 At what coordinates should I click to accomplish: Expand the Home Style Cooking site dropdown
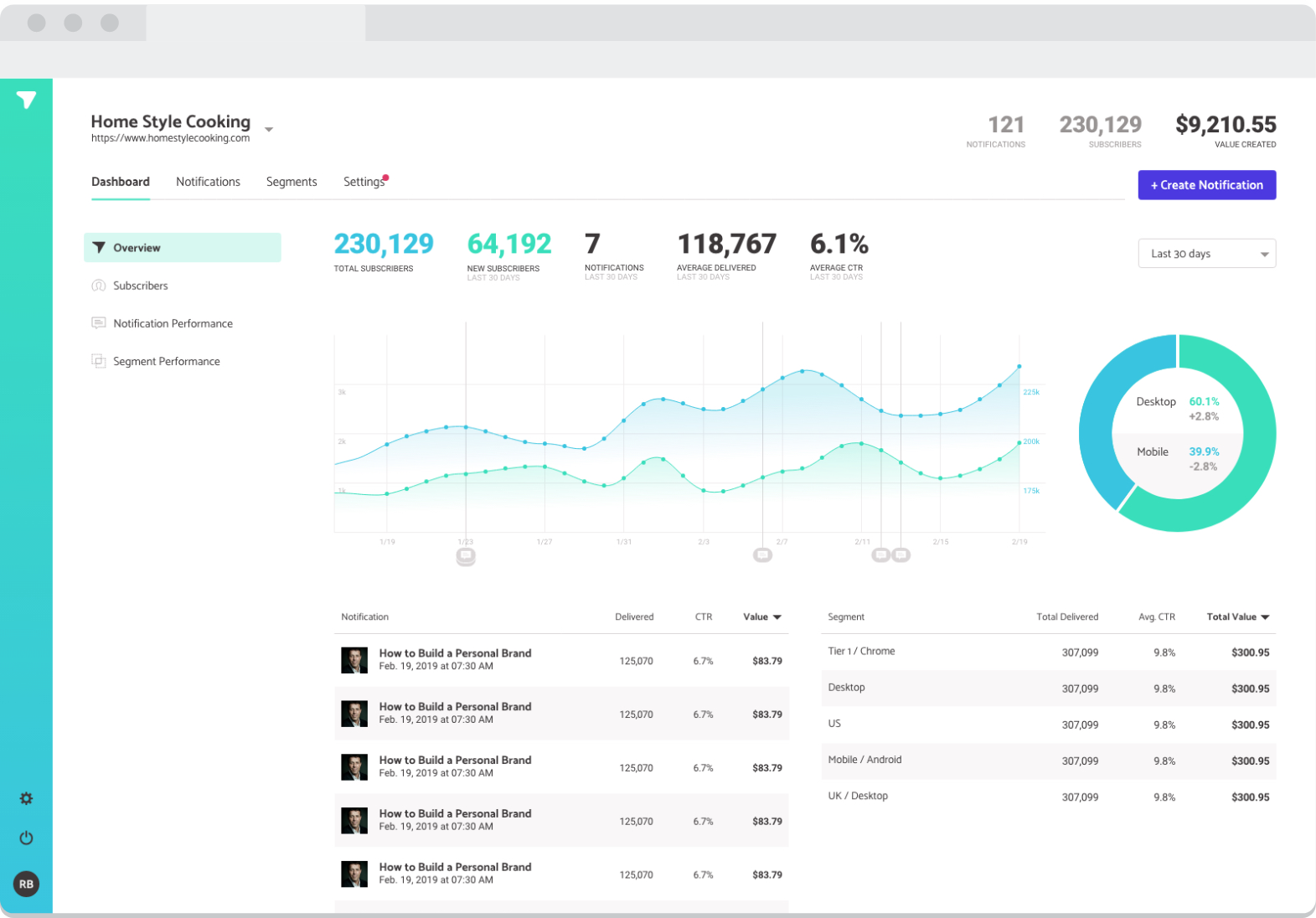(269, 130)
